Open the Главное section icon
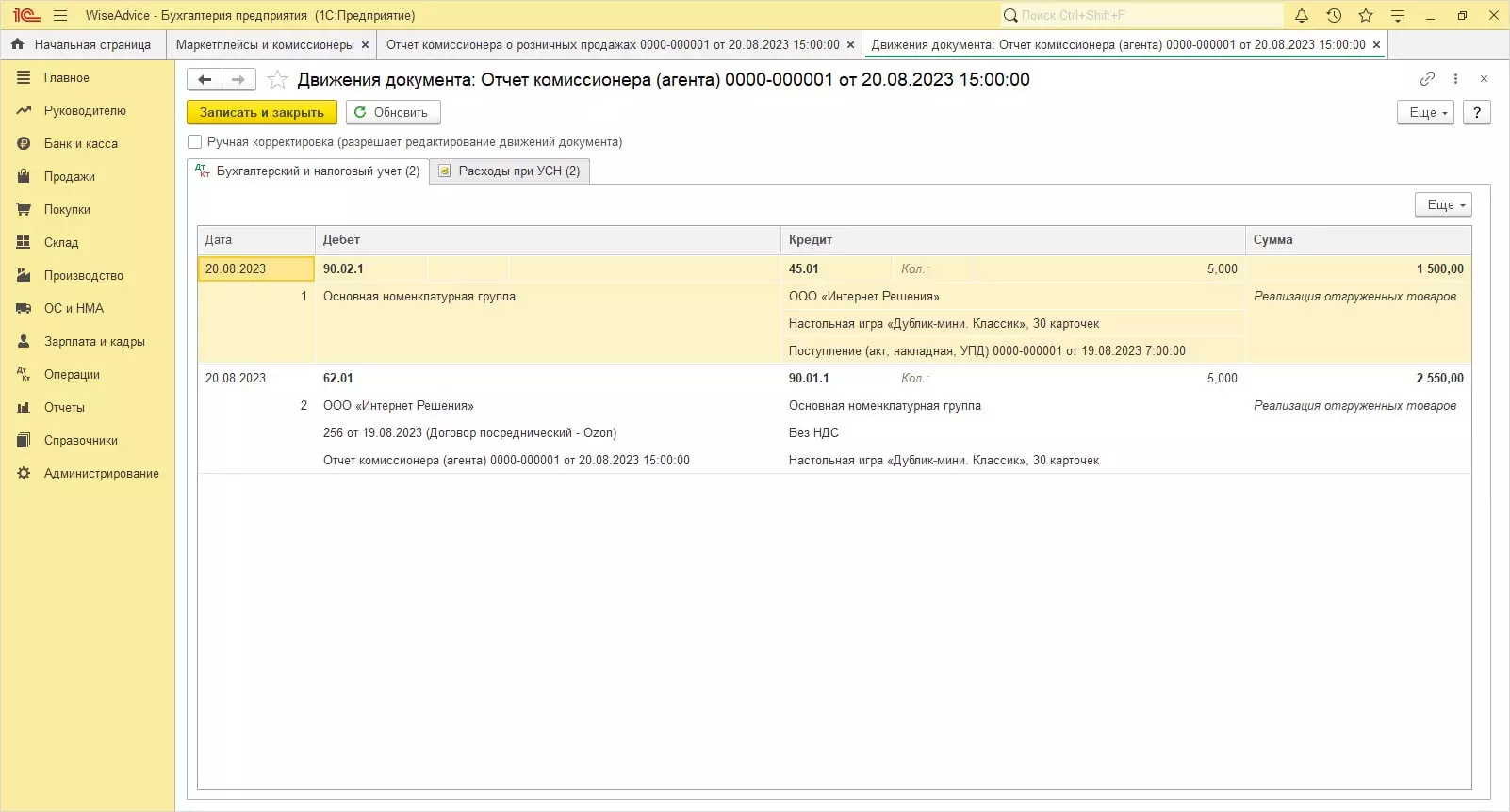 tap(24, 78)
